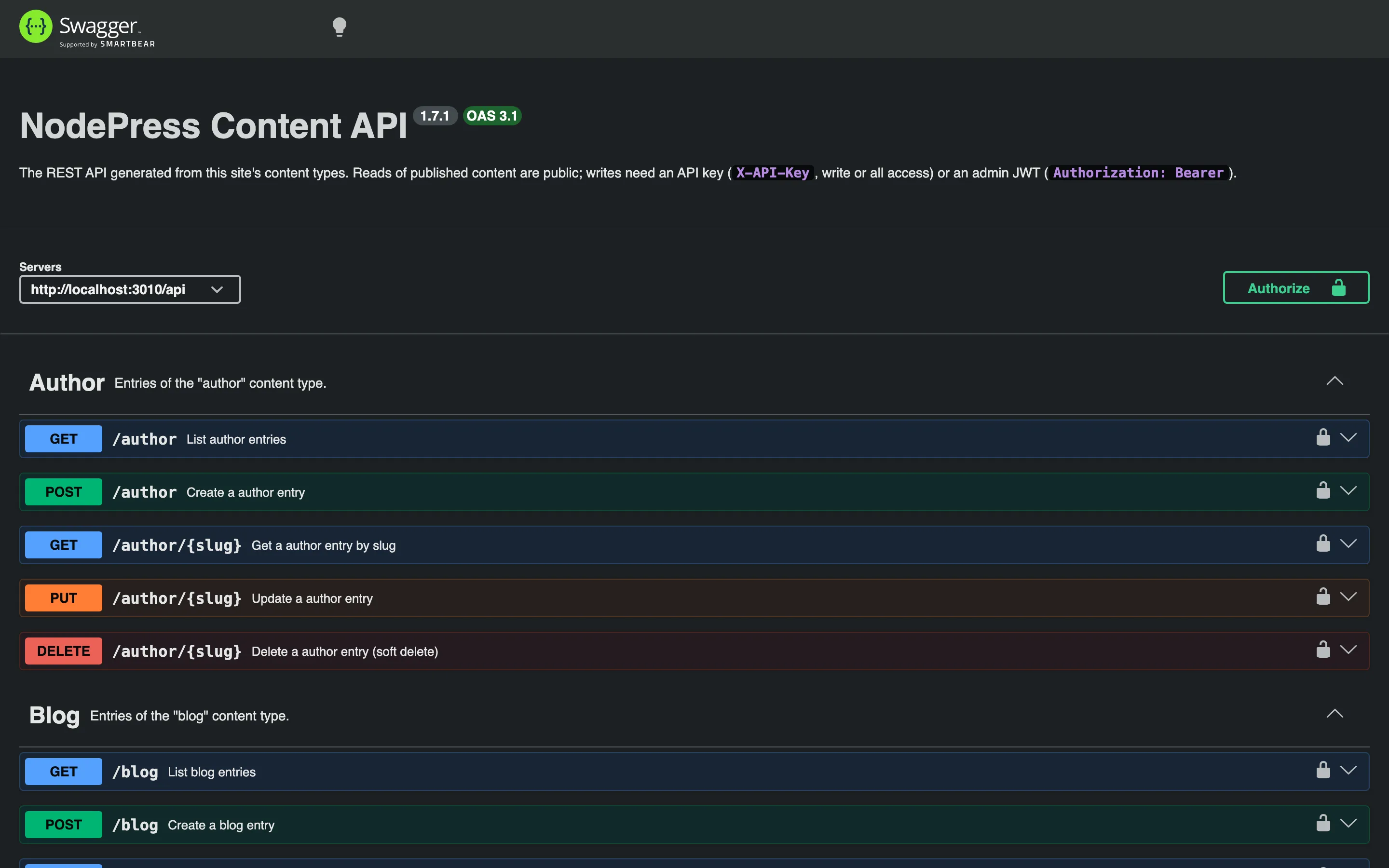Click the Swagger logo icon
Image resolution: width=1389 pixels, height=868 pixels.
pyautogui.click(x=36, y=27)
